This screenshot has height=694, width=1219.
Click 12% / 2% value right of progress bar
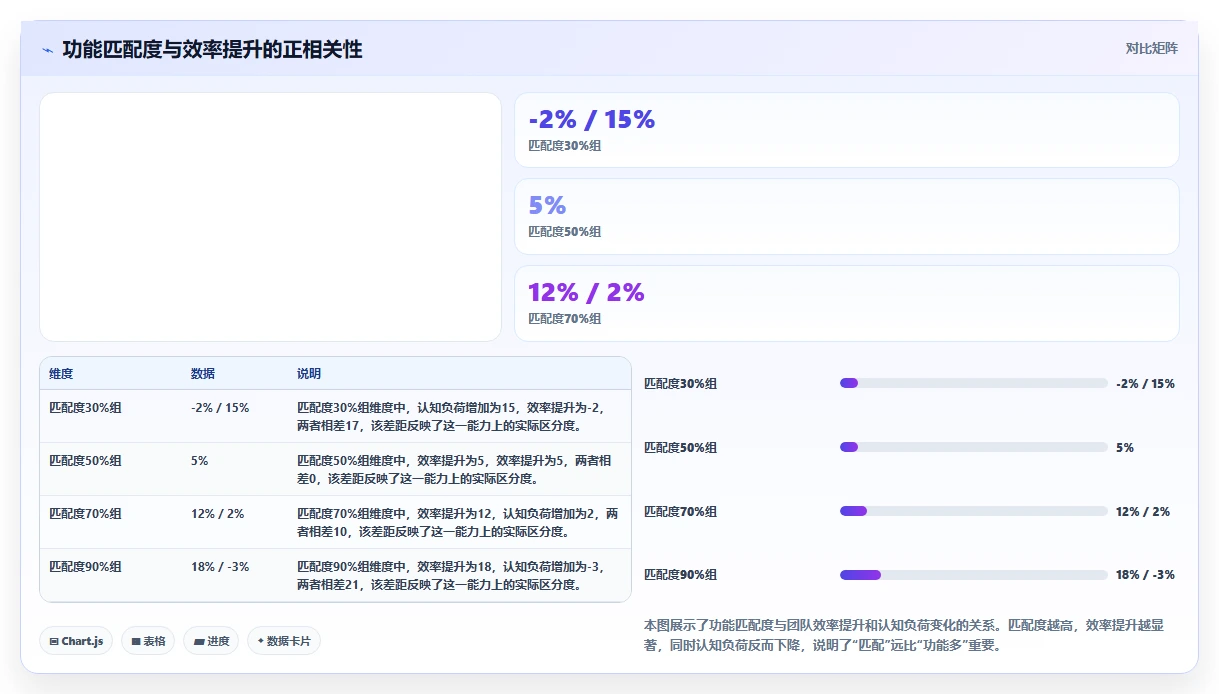[x=1143, y=512]
